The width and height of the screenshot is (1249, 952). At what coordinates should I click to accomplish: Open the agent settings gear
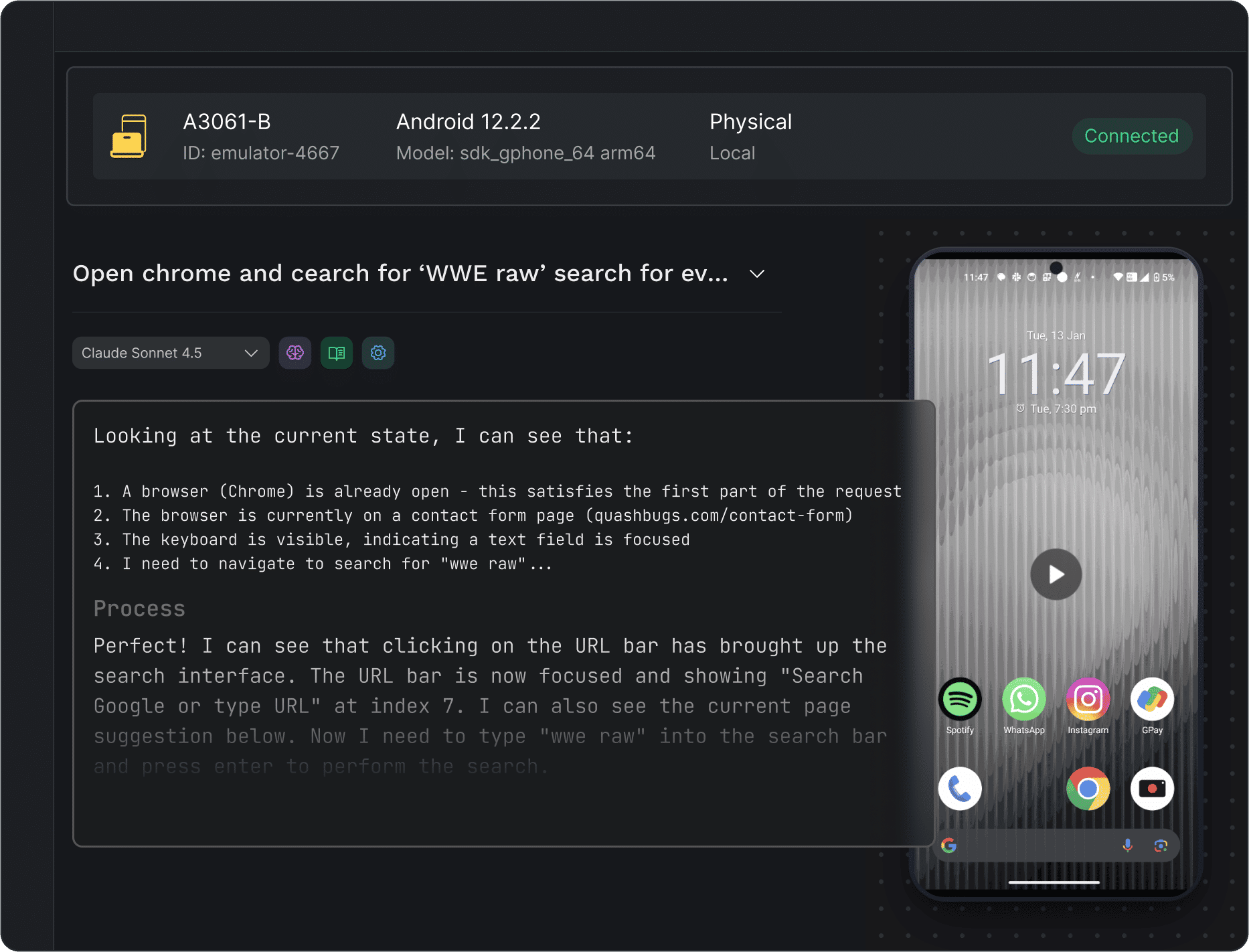coord(378,353)
